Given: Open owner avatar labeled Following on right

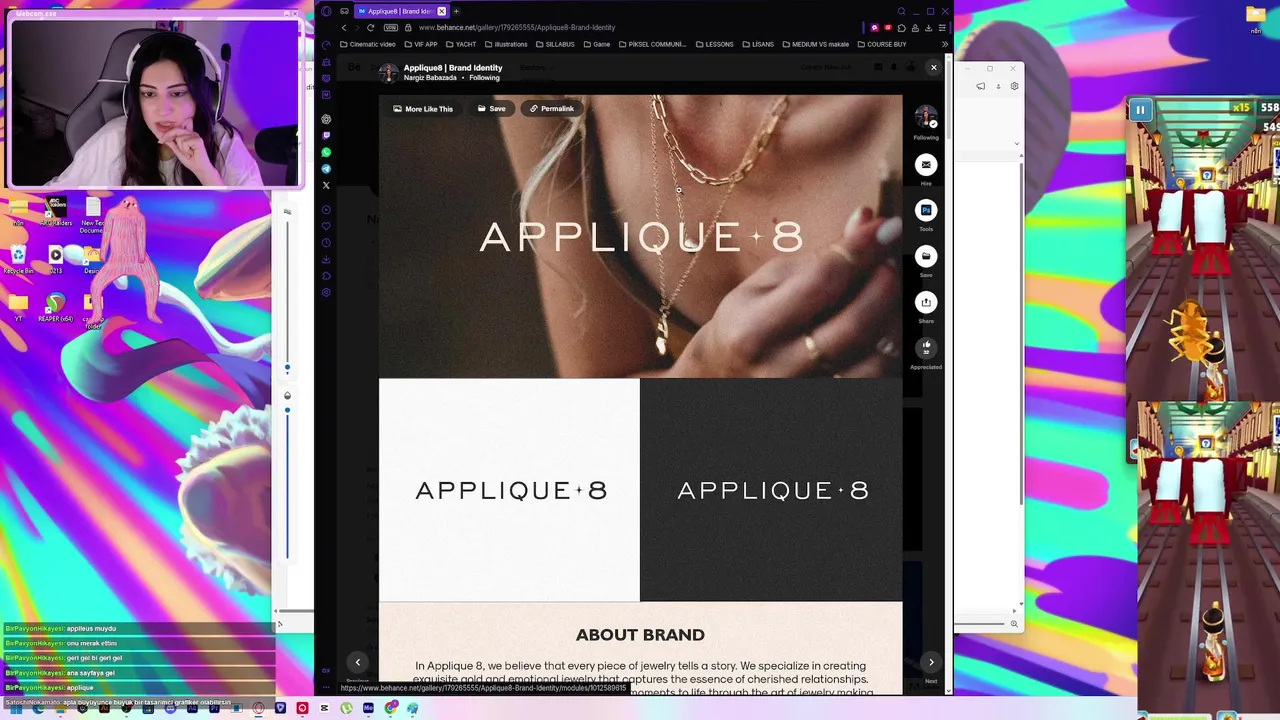Looking at the screenshot, I should (x=926, y=117).
